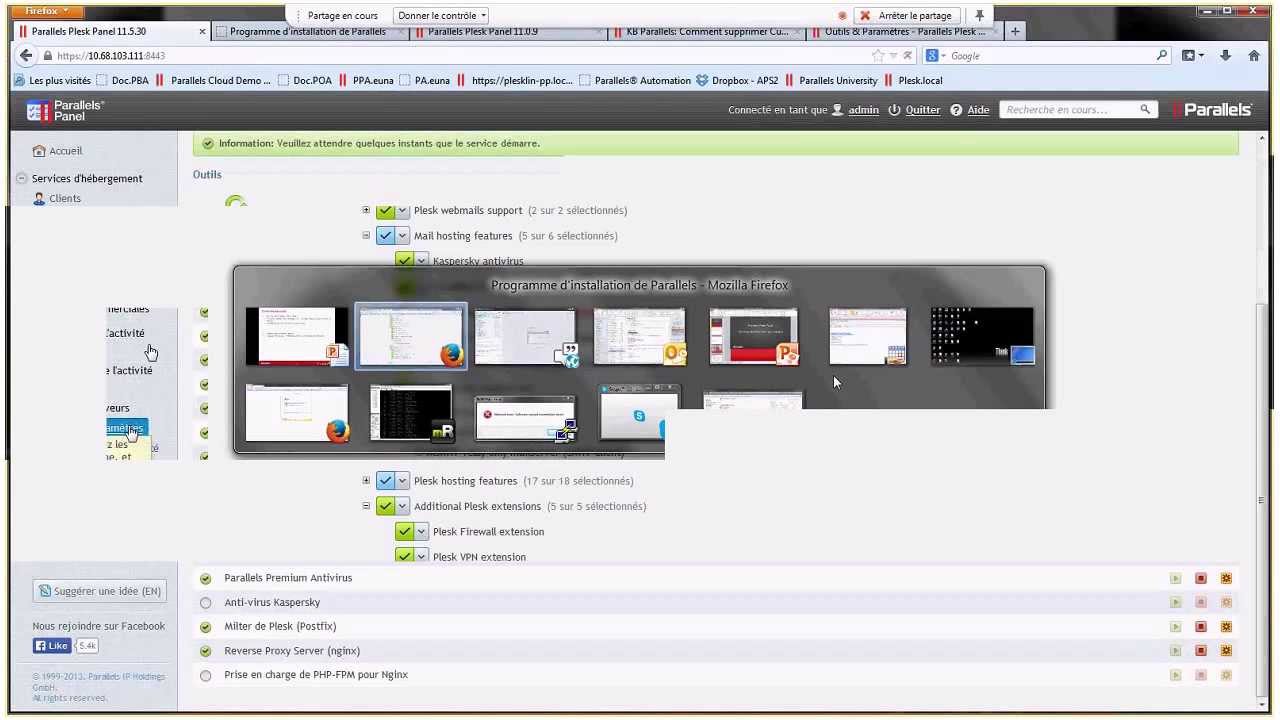This screenshot has height=720, width=1280.
Task: Select the black terminal thumbnail in switcher
Action: click(411, 413)
